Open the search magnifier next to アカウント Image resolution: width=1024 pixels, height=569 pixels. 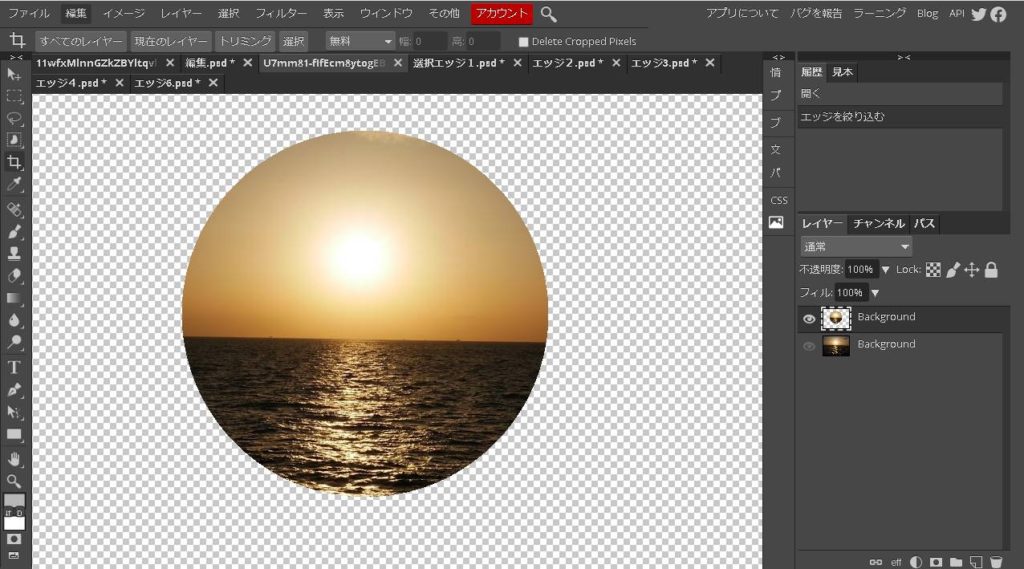[x=549, y=14]
